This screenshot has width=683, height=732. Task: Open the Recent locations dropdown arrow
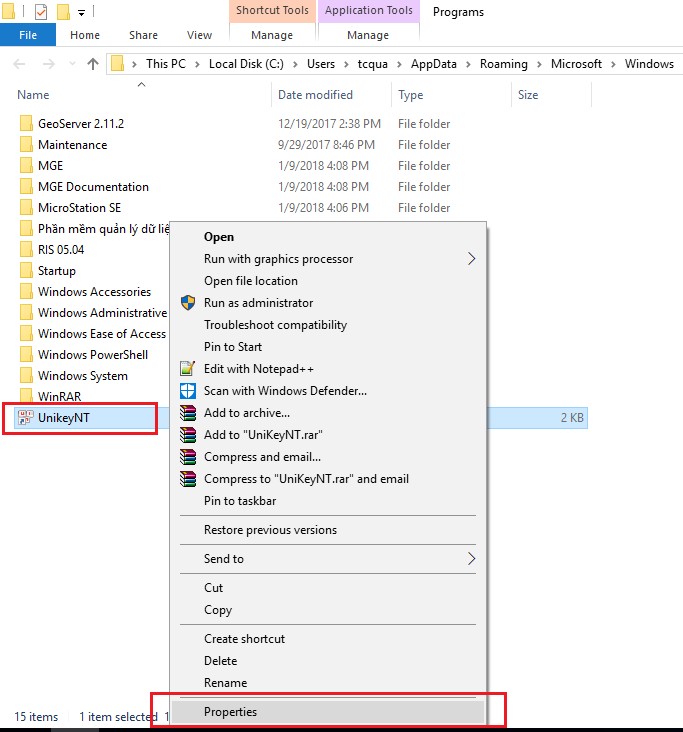72,64
